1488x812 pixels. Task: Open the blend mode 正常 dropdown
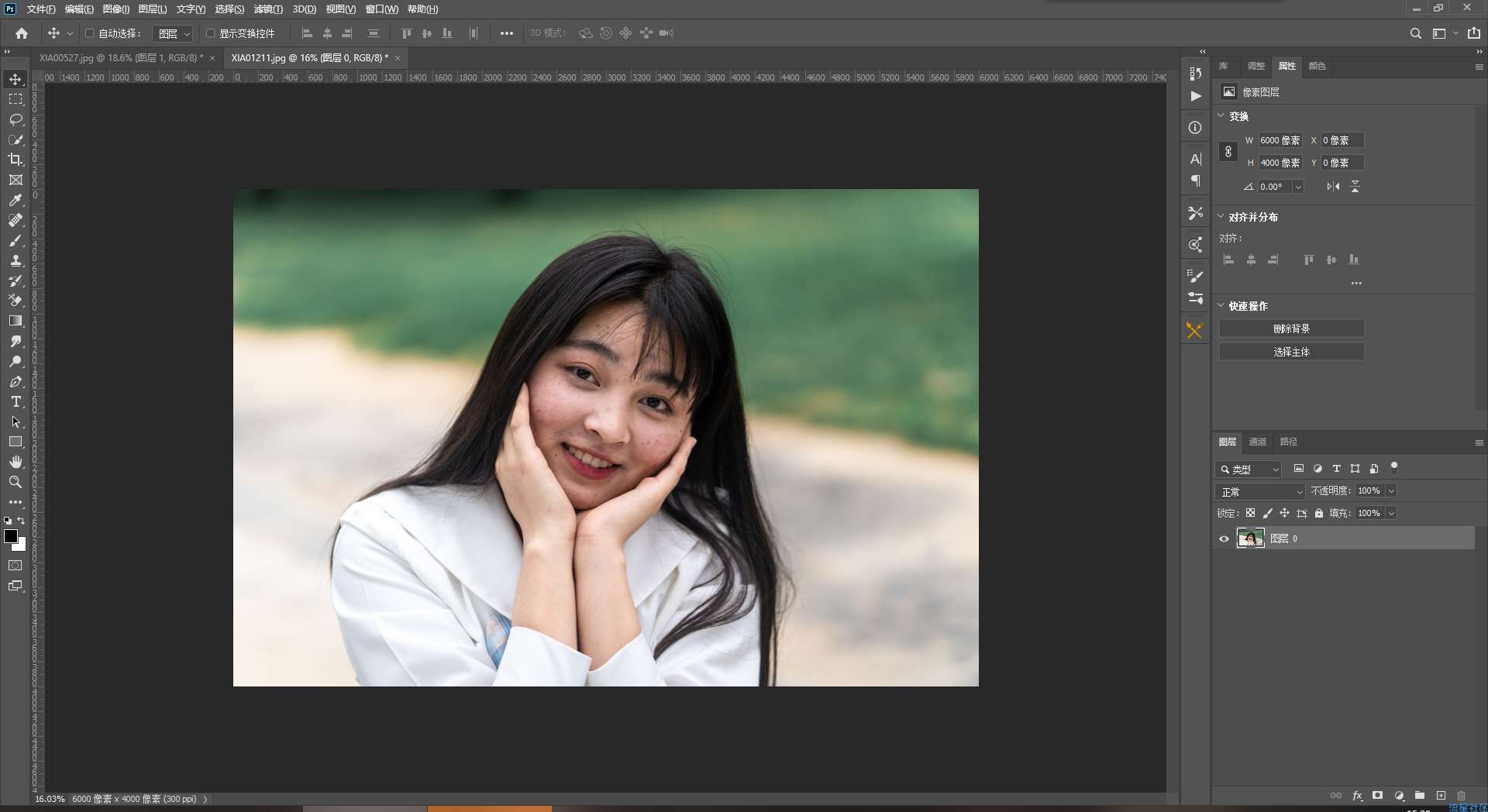click(x=1260, y=491)
